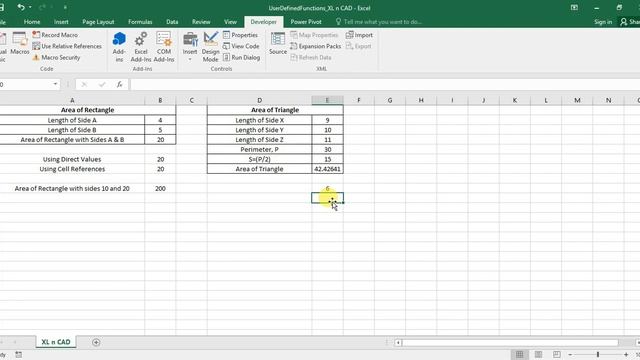
Task: Open the Power Pivot tab
Action: pos(306,22)
